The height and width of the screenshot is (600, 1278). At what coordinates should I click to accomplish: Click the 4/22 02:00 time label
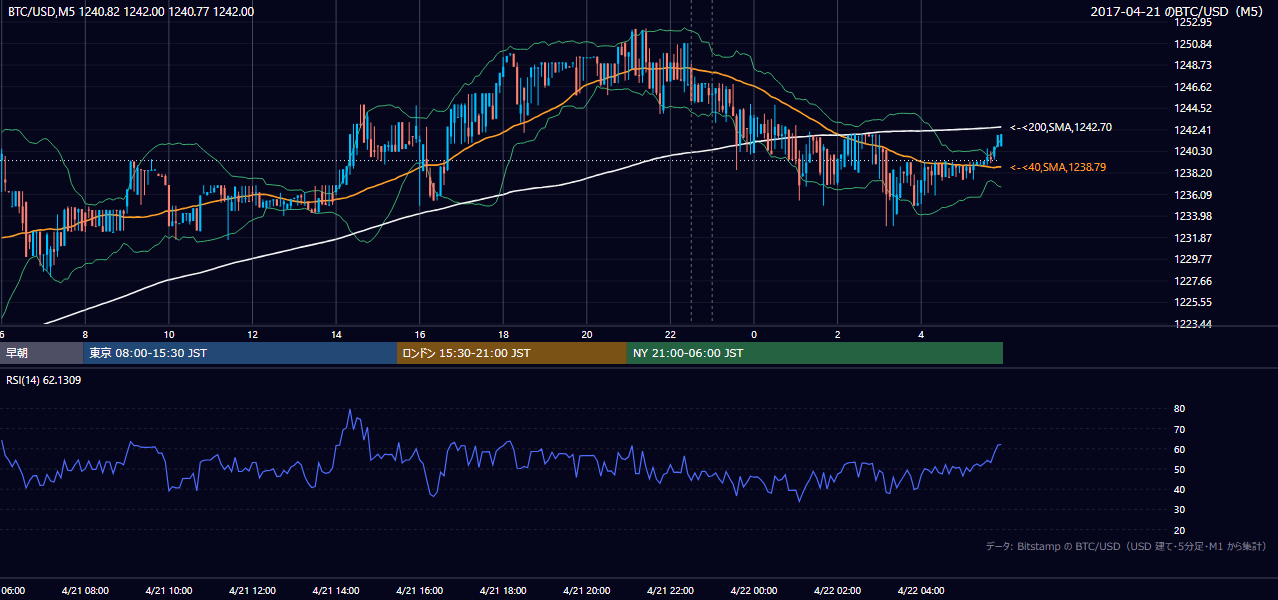837,591
